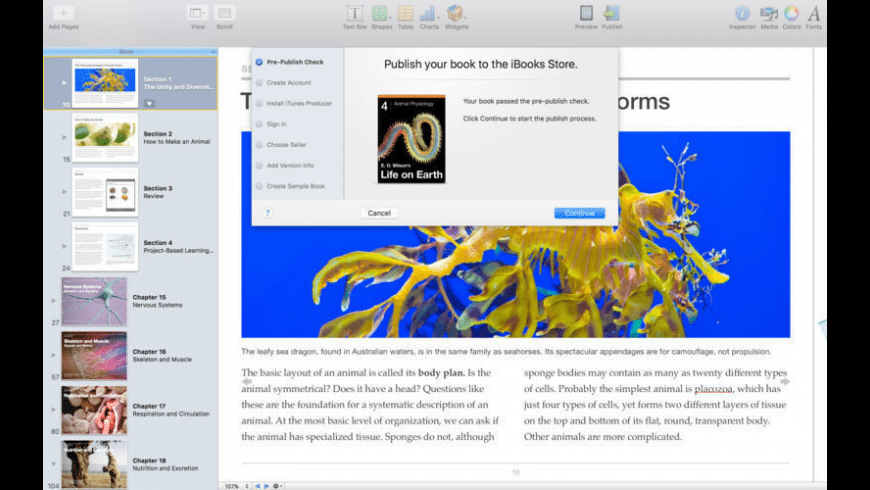870x490 pixels.
Task: Expand Section 1 disclosure triangle
Action: point(64,83)
